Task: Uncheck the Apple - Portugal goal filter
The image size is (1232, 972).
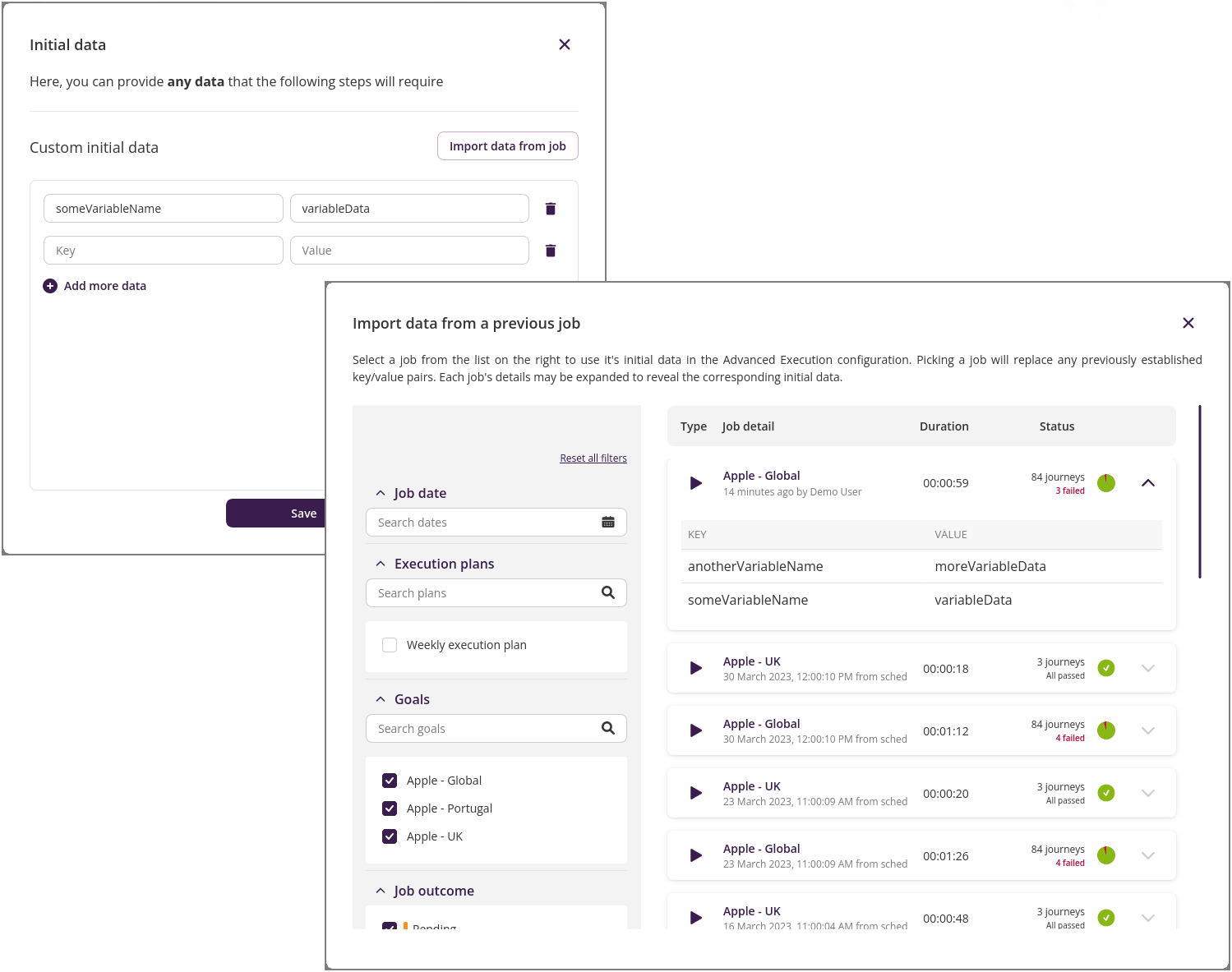Action: (x=389, y=808)
